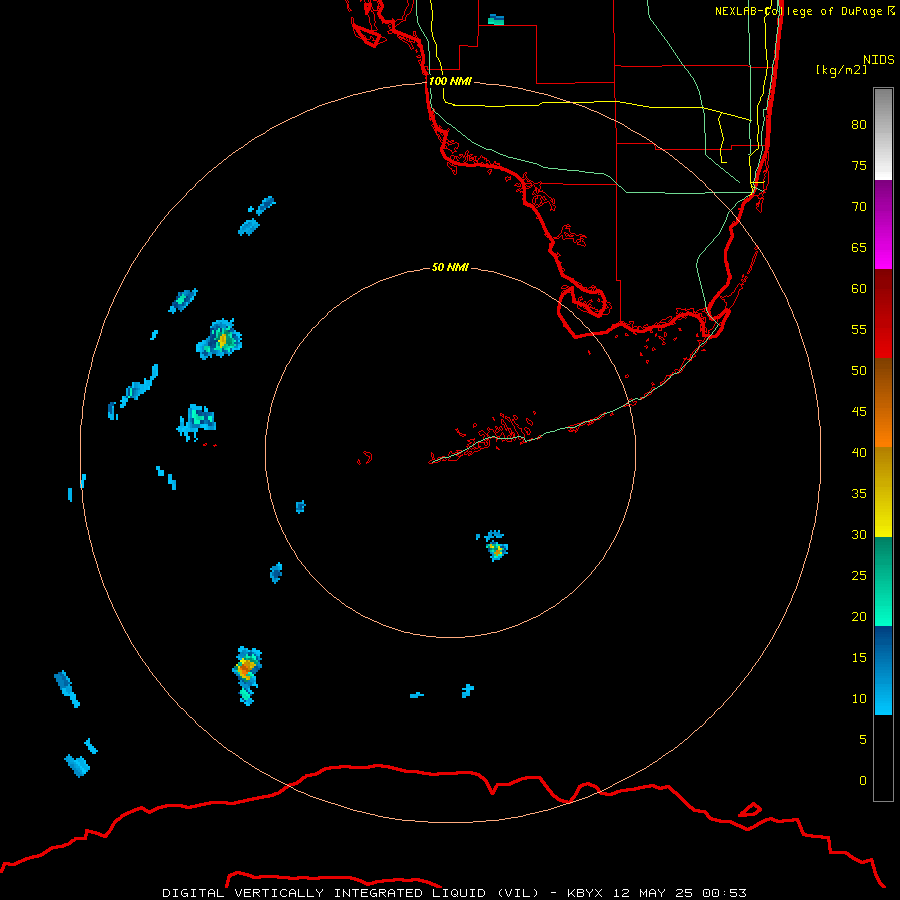Click the 65 value on the color scale
Screen dimensions: 900x900
[859, 248]
